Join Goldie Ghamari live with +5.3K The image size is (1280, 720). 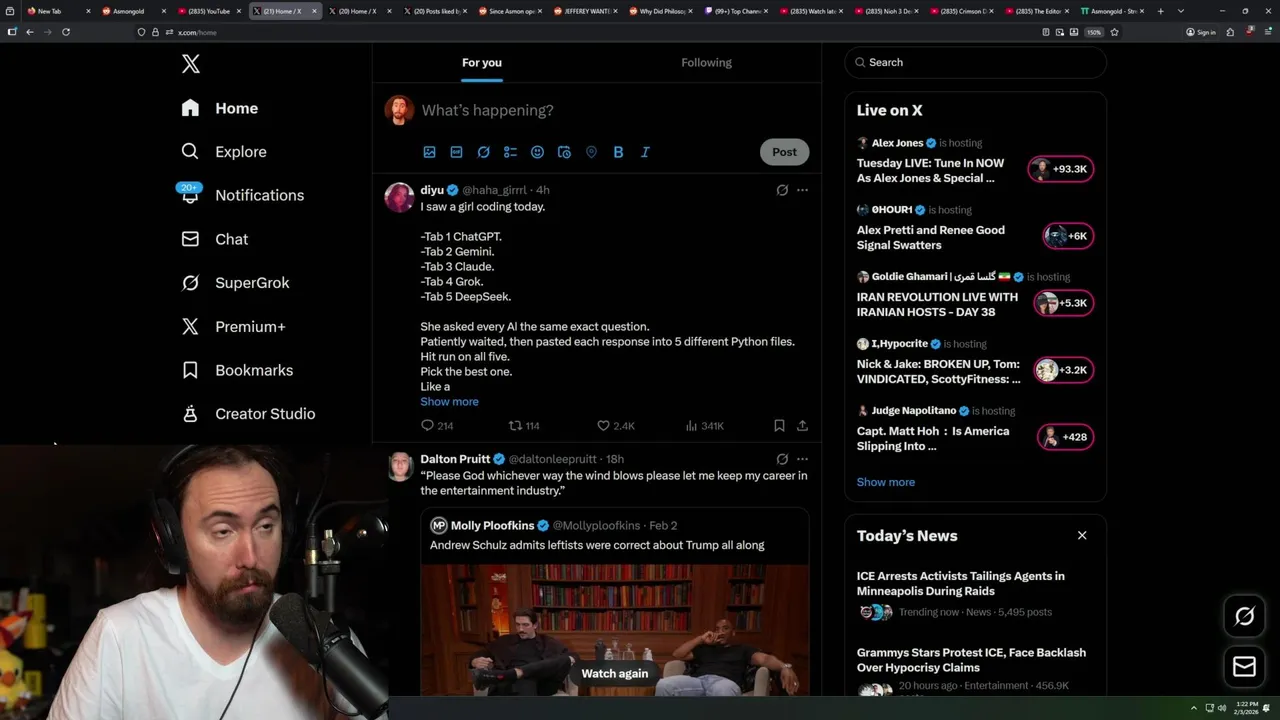point(1063,303)
